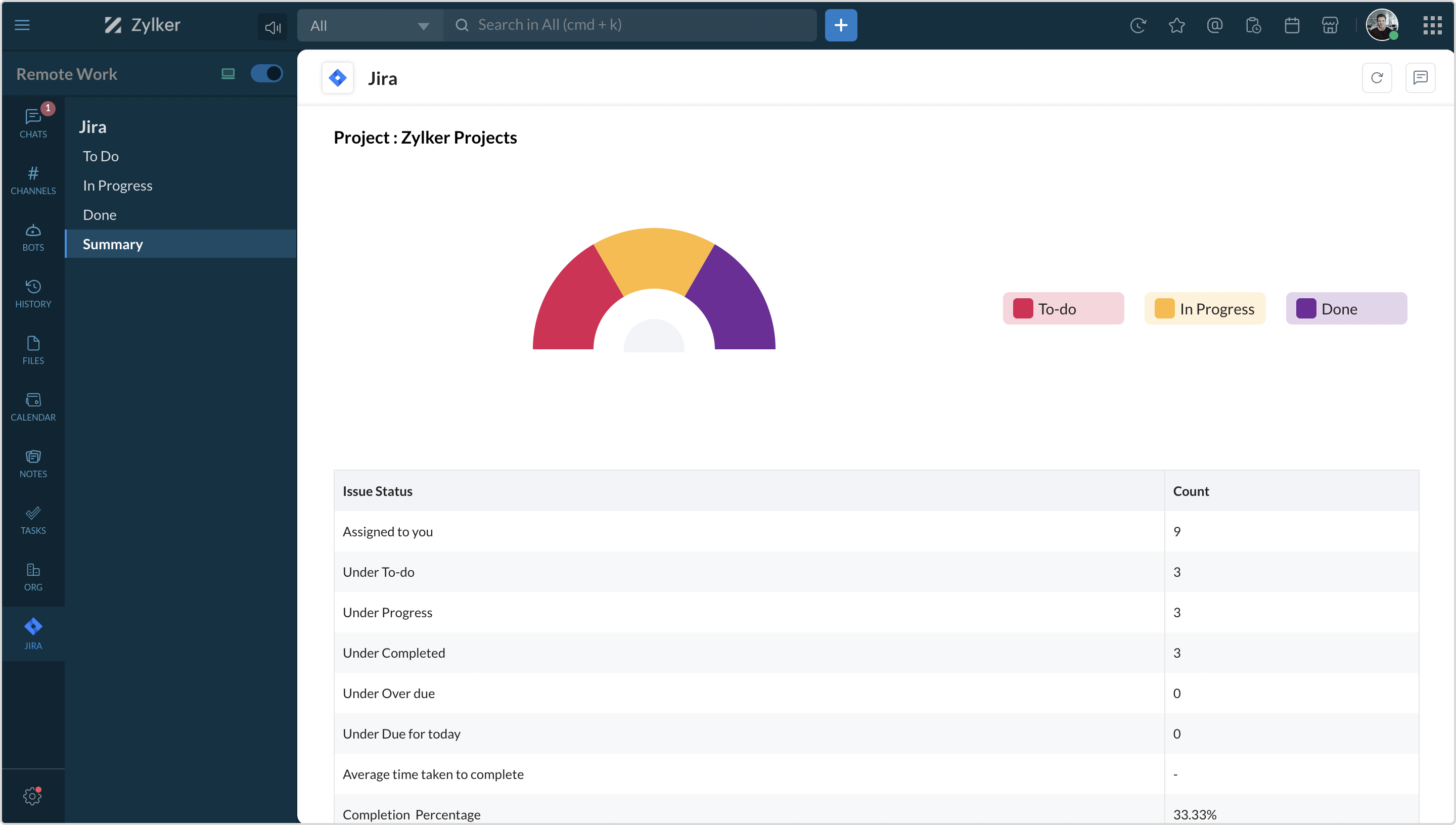The width and height of the screenshot is (1456, 825).
Task: Click the mentions @ icon
Action: pos(1215,25)
